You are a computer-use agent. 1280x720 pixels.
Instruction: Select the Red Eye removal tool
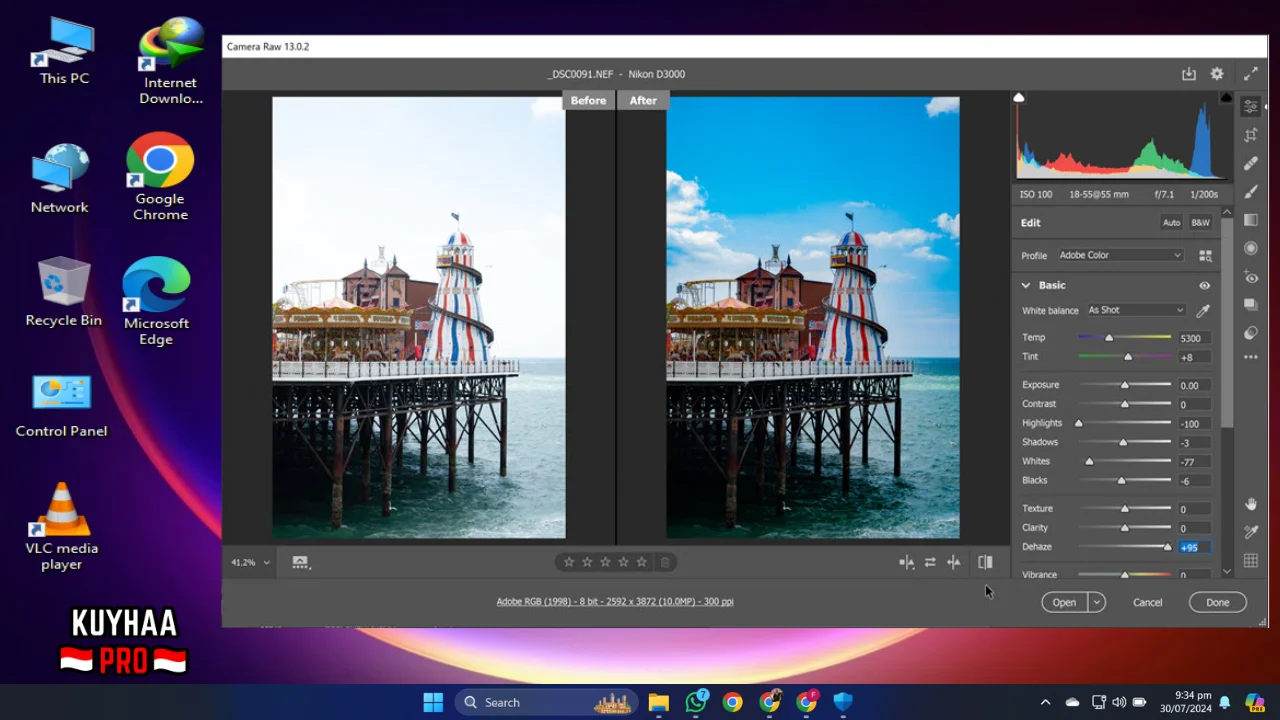(x=1251, y=277)
